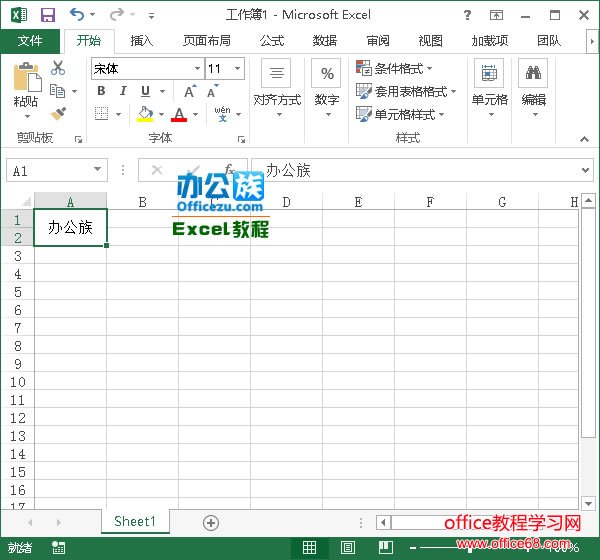Open Ribbon Display Options icon
Viewport: 600px width, 560px height.
tap(496, 15)
